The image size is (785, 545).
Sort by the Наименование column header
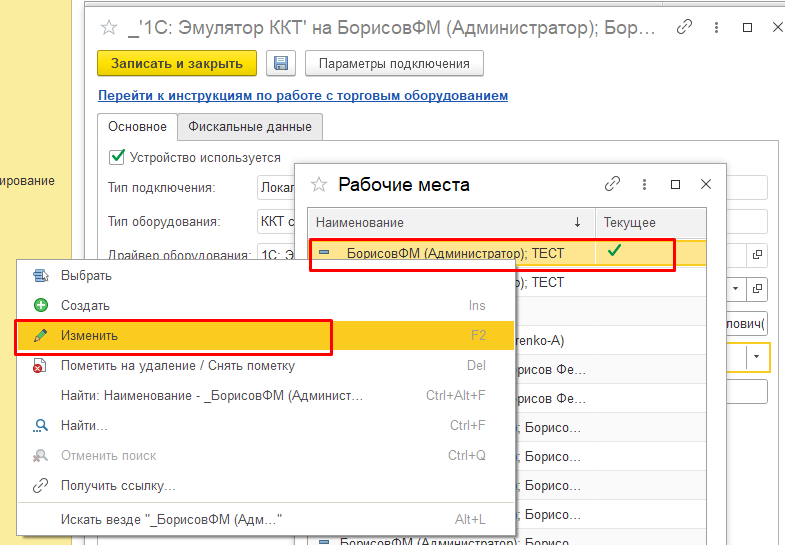451,222
